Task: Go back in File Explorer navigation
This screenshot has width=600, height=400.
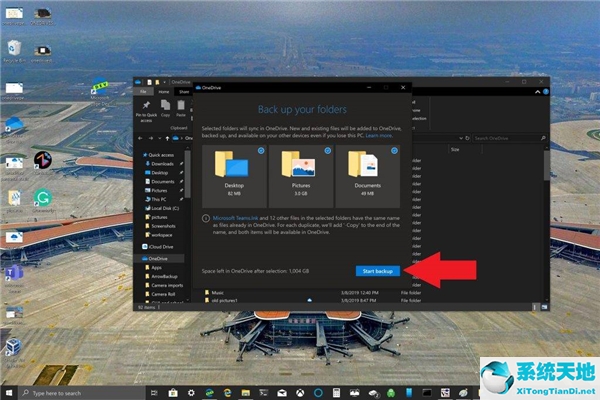Action: pyautogui.click(x=140, y=138)
